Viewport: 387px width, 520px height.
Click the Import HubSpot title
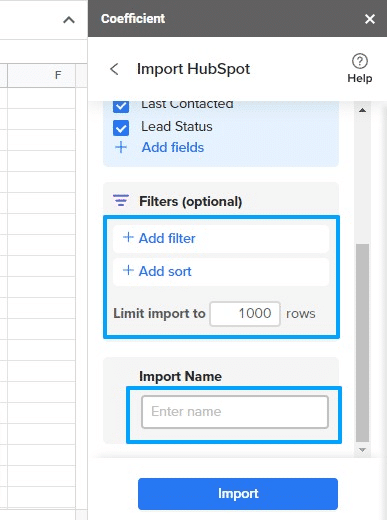[x=193, y=69]
